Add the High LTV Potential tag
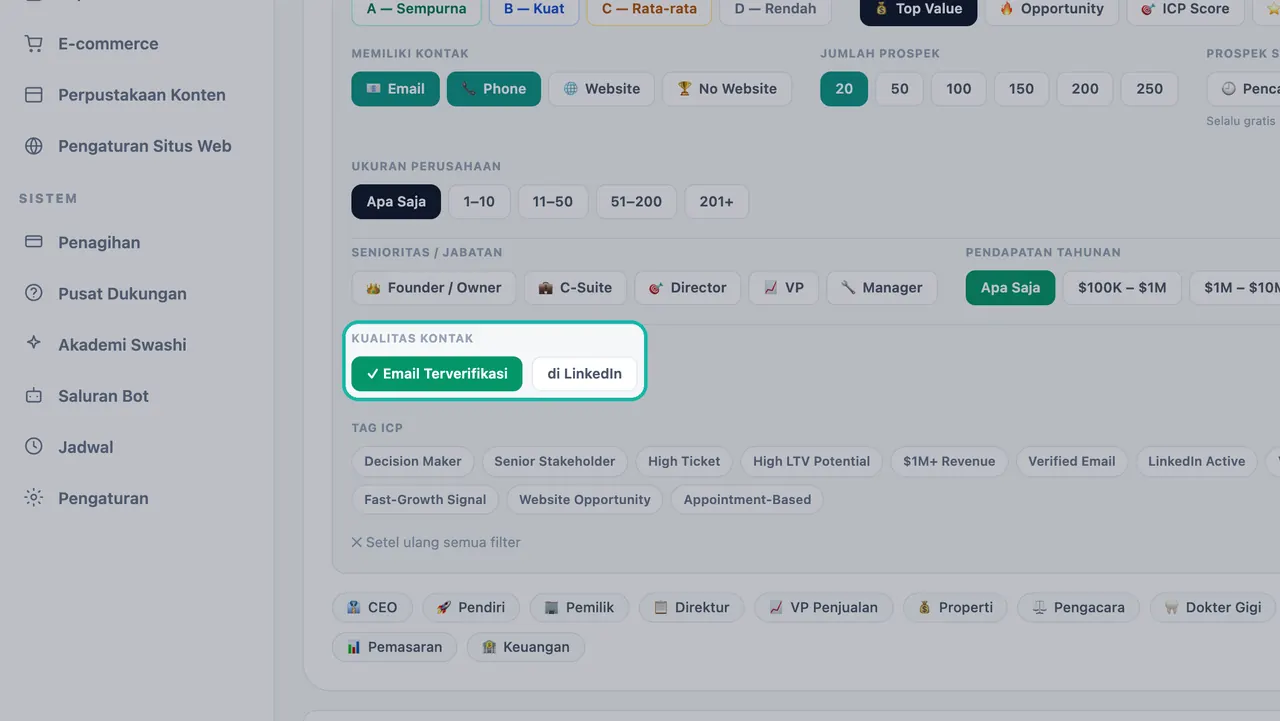The image size is (1280, 721). (x=811, y=462)
